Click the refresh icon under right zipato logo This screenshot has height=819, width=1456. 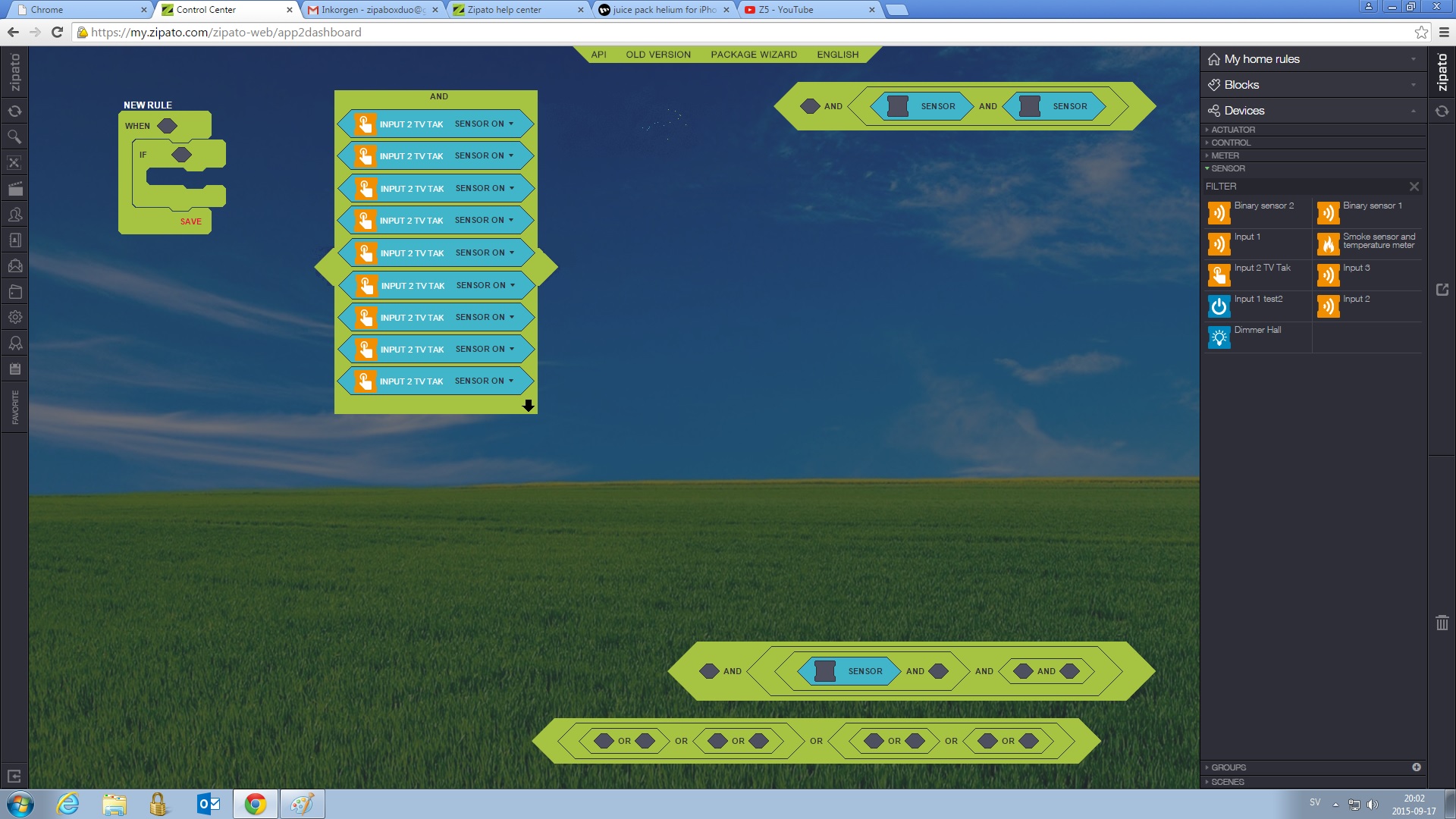1442,111
